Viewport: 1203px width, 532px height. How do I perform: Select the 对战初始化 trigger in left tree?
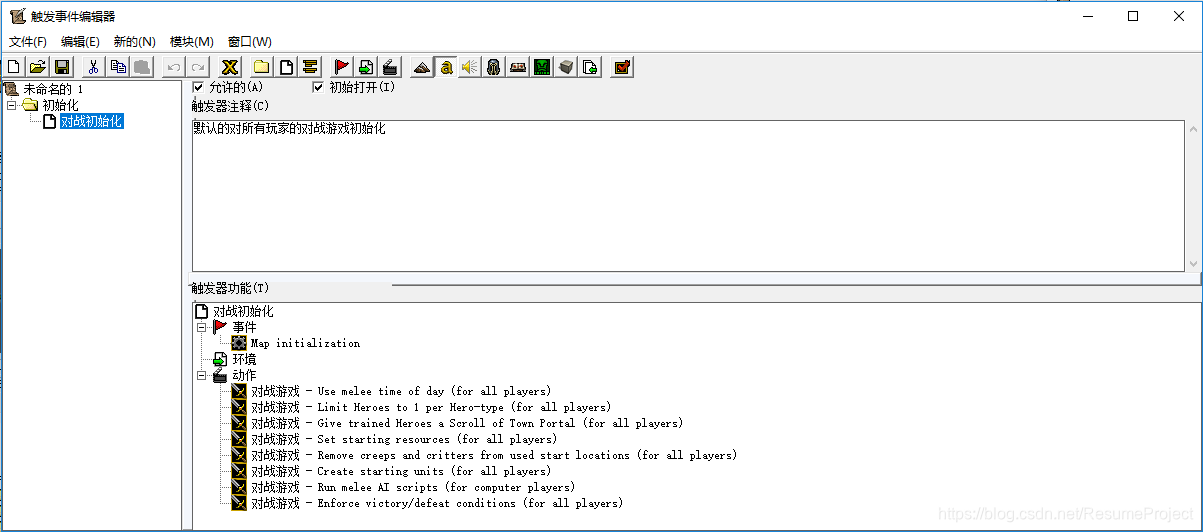[91, 121]
